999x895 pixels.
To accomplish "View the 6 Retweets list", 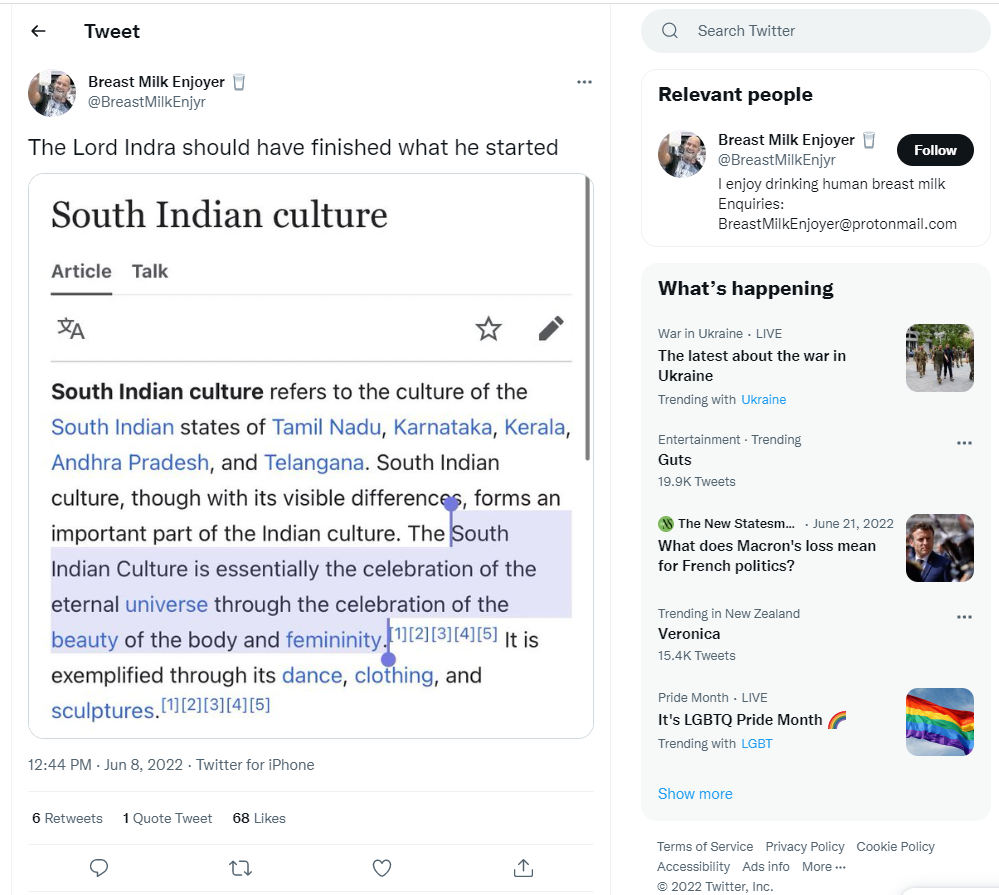I will coord(67,818).
